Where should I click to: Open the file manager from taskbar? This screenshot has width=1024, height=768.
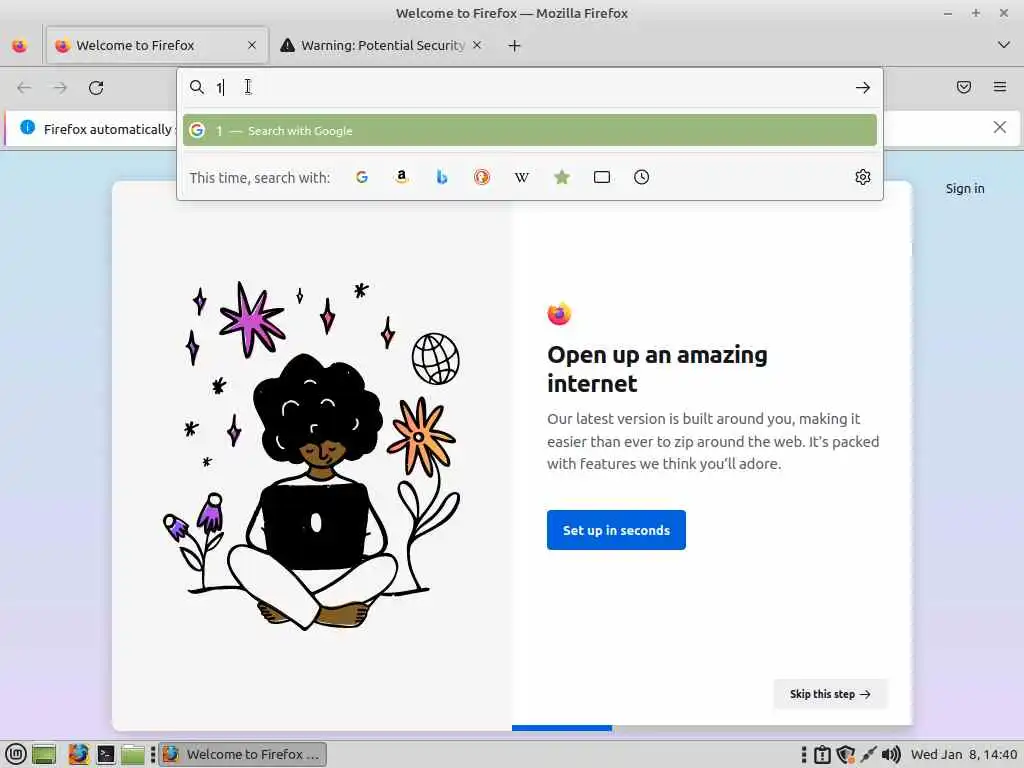click(133, 754)
